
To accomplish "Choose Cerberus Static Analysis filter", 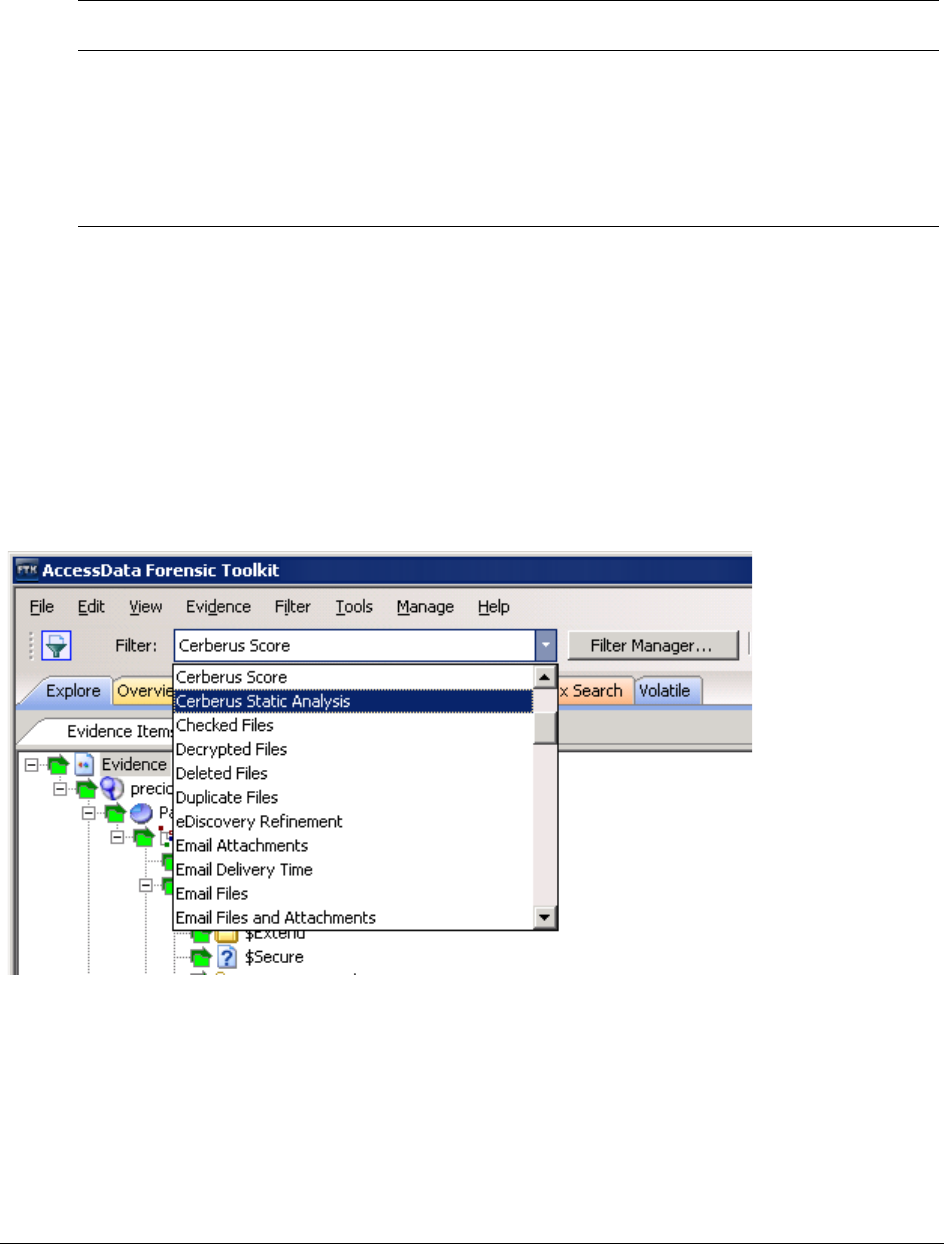I will tap(354, 701).
